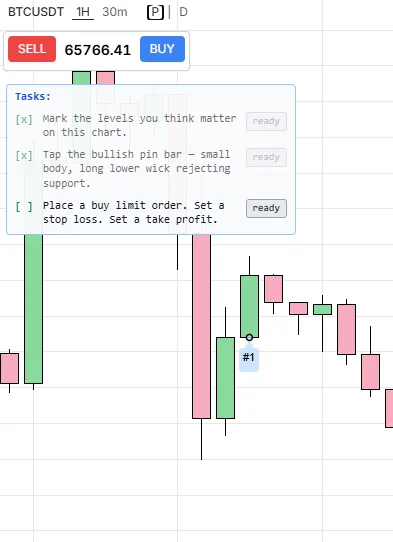Open the BTCUSDT symbol selector
The image size is (393, 542).
coord(36,12)
